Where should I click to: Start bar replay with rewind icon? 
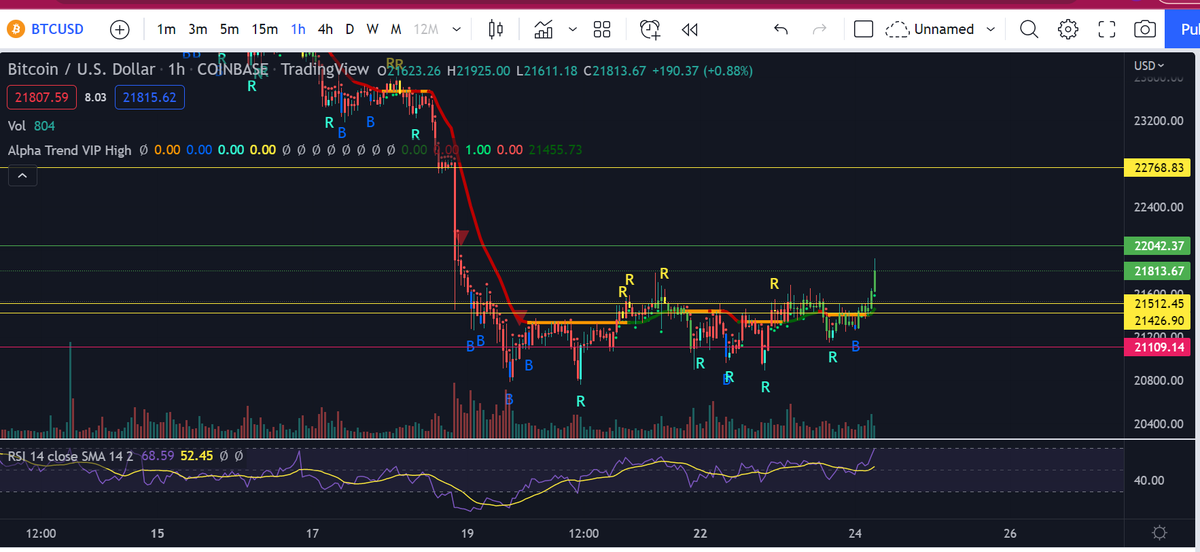pos(689,29)
